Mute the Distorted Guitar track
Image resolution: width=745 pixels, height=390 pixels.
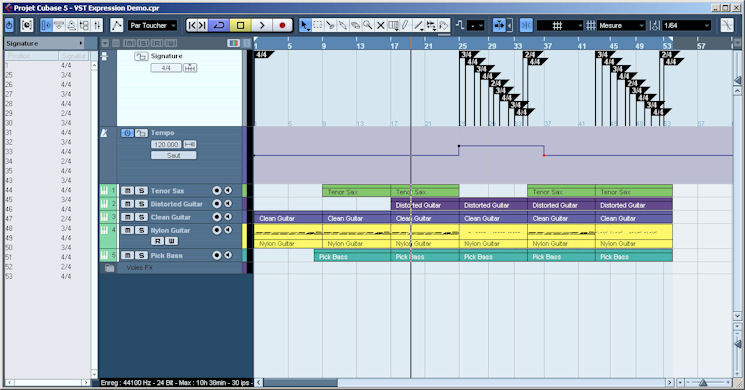(x=127, y=204)
